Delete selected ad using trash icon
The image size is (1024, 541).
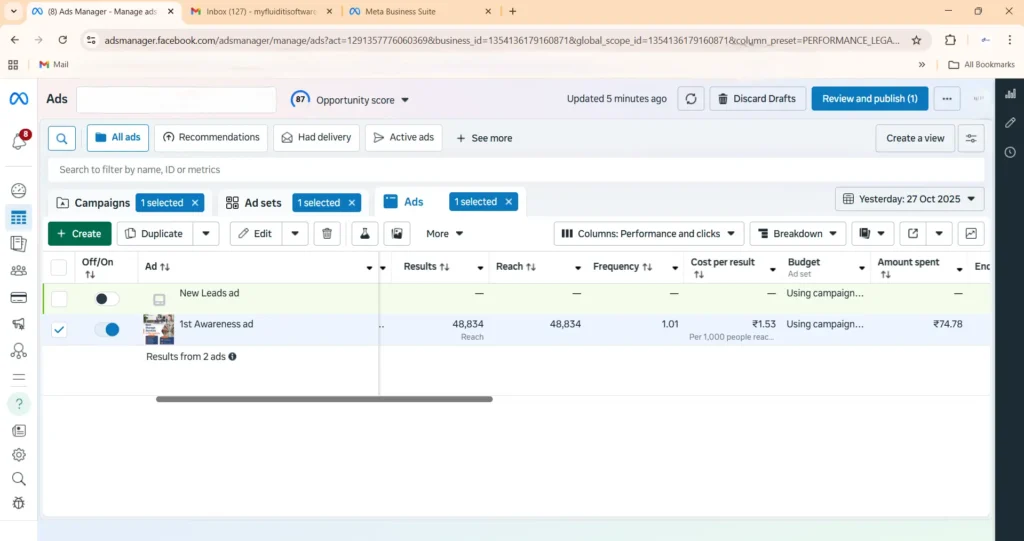point(327,233)
